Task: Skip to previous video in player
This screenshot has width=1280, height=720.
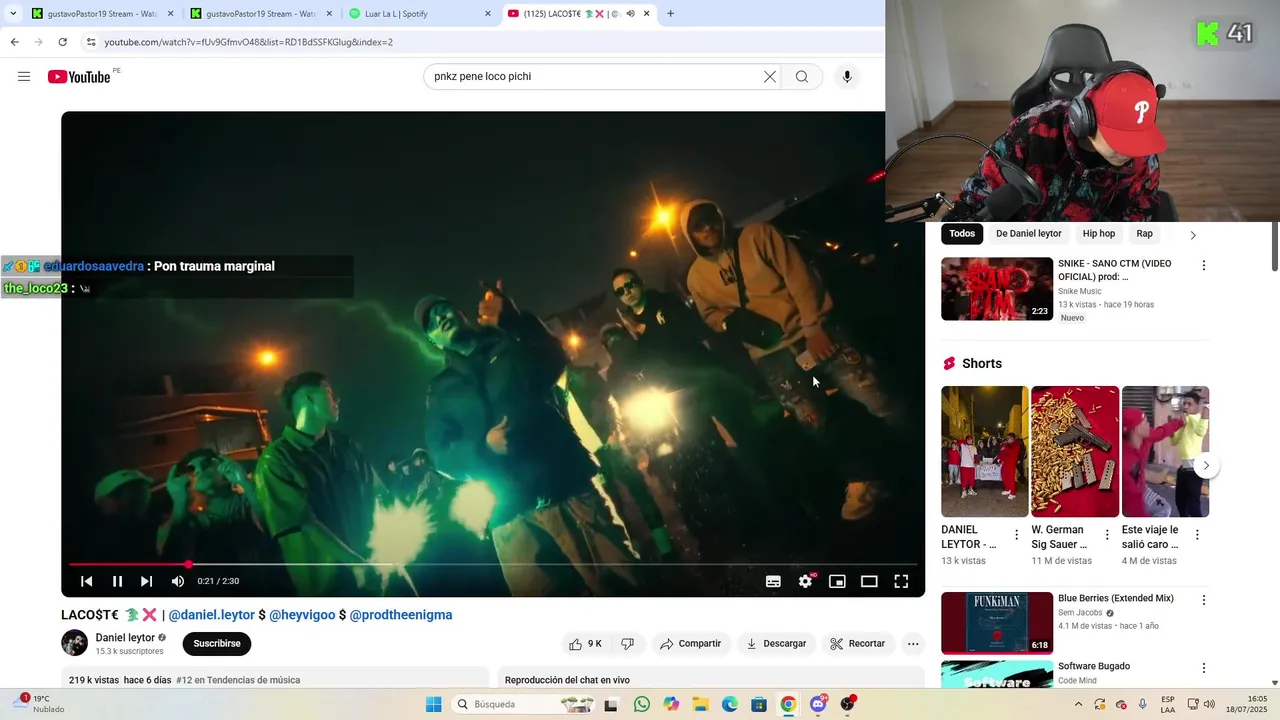Action: coord(87,581)
